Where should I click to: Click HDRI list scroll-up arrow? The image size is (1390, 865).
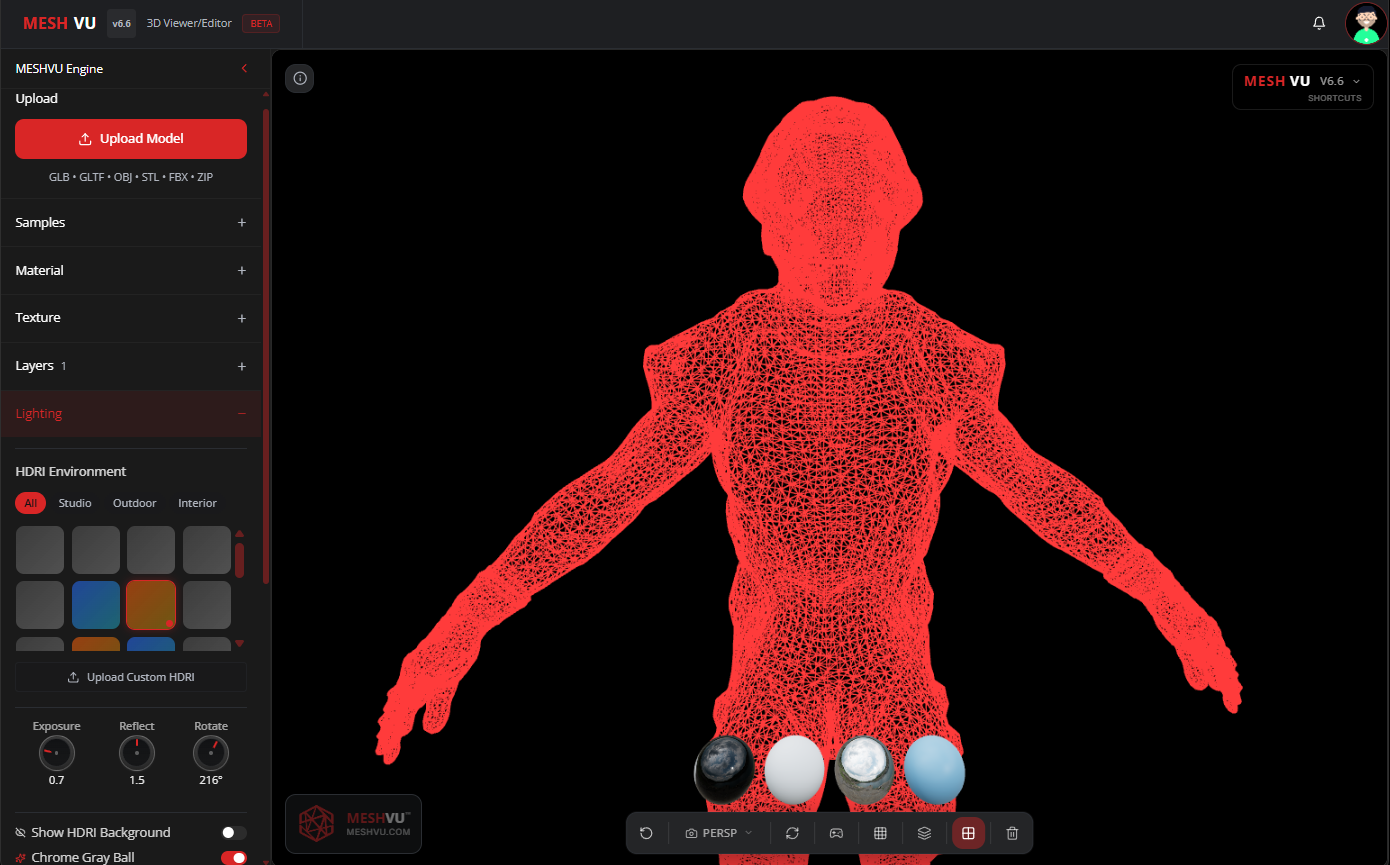coord(239,533)
